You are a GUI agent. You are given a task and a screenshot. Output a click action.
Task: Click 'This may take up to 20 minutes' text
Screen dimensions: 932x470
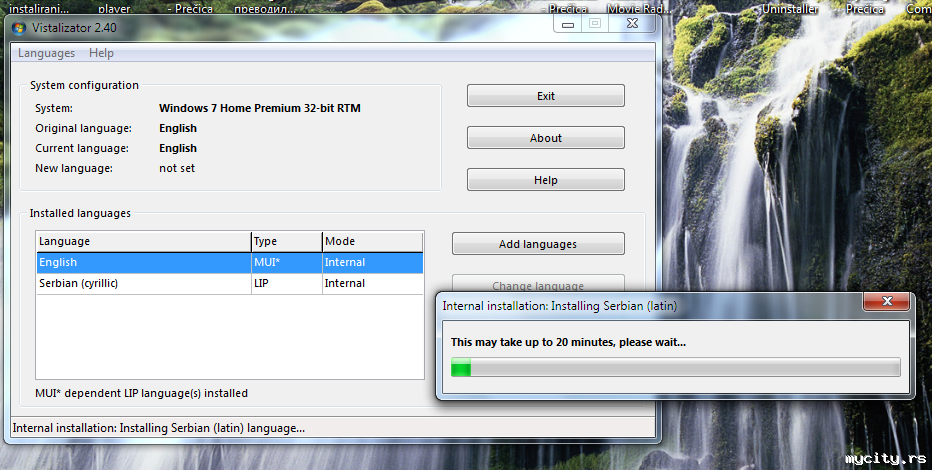(568, 342)
